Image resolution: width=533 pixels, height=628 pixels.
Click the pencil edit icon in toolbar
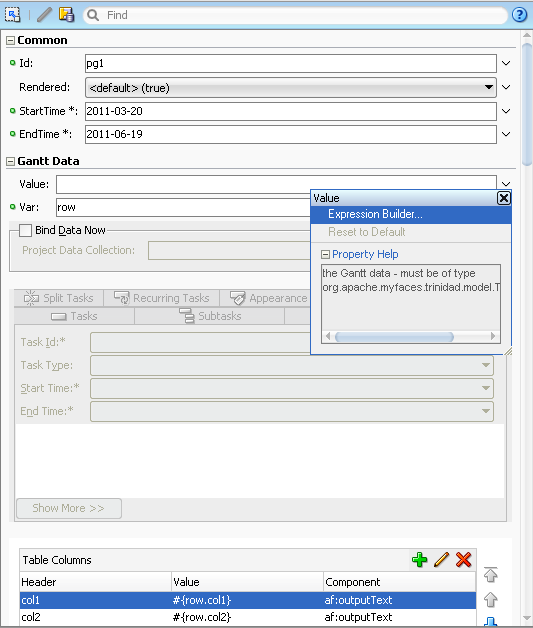click(44, 15)
